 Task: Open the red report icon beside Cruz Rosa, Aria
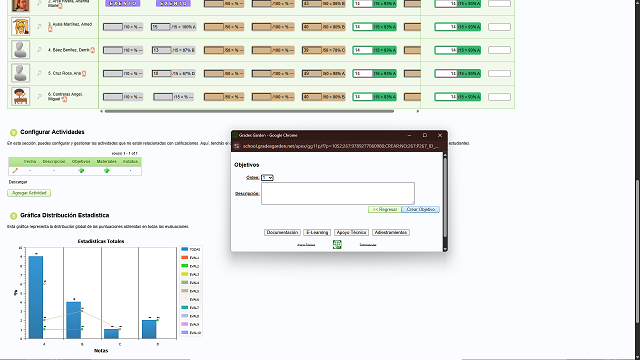point(84,73)
